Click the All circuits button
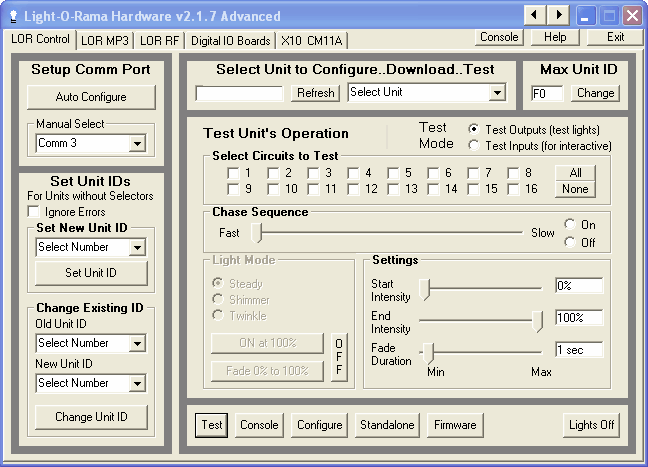 coord(575,173)
